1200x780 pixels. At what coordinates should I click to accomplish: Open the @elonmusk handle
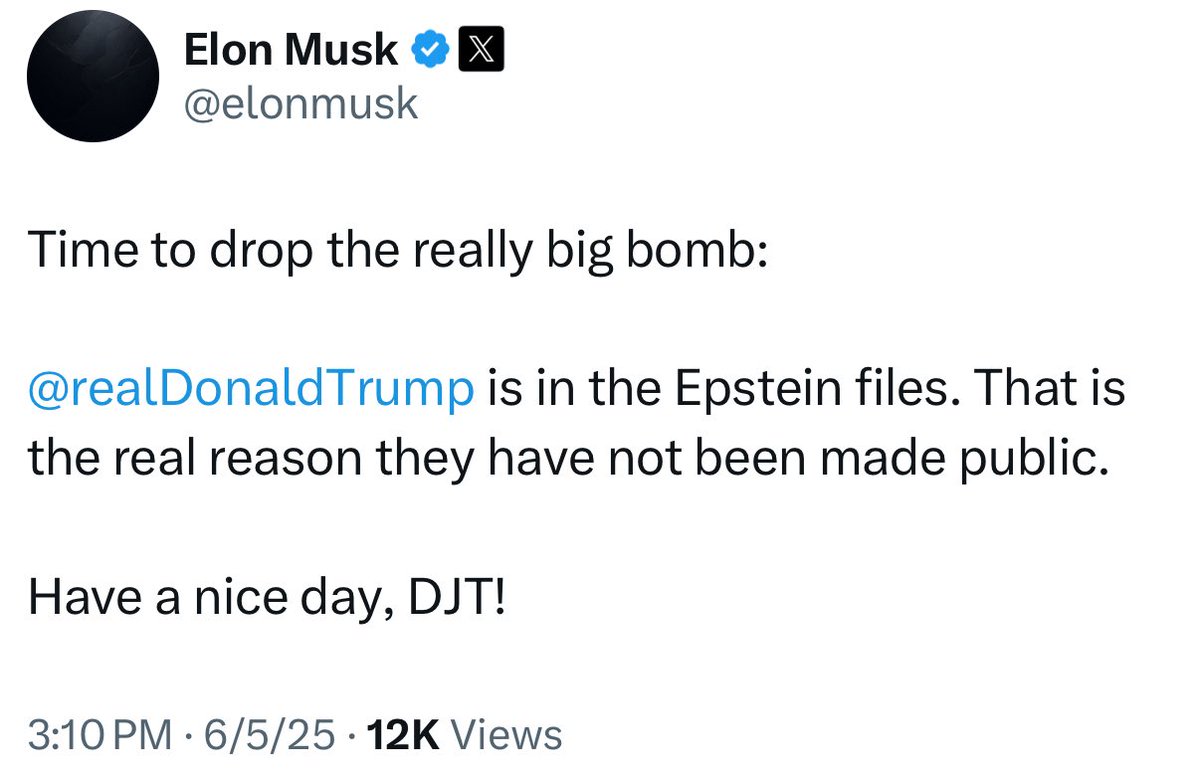click(x=301, y=103)
